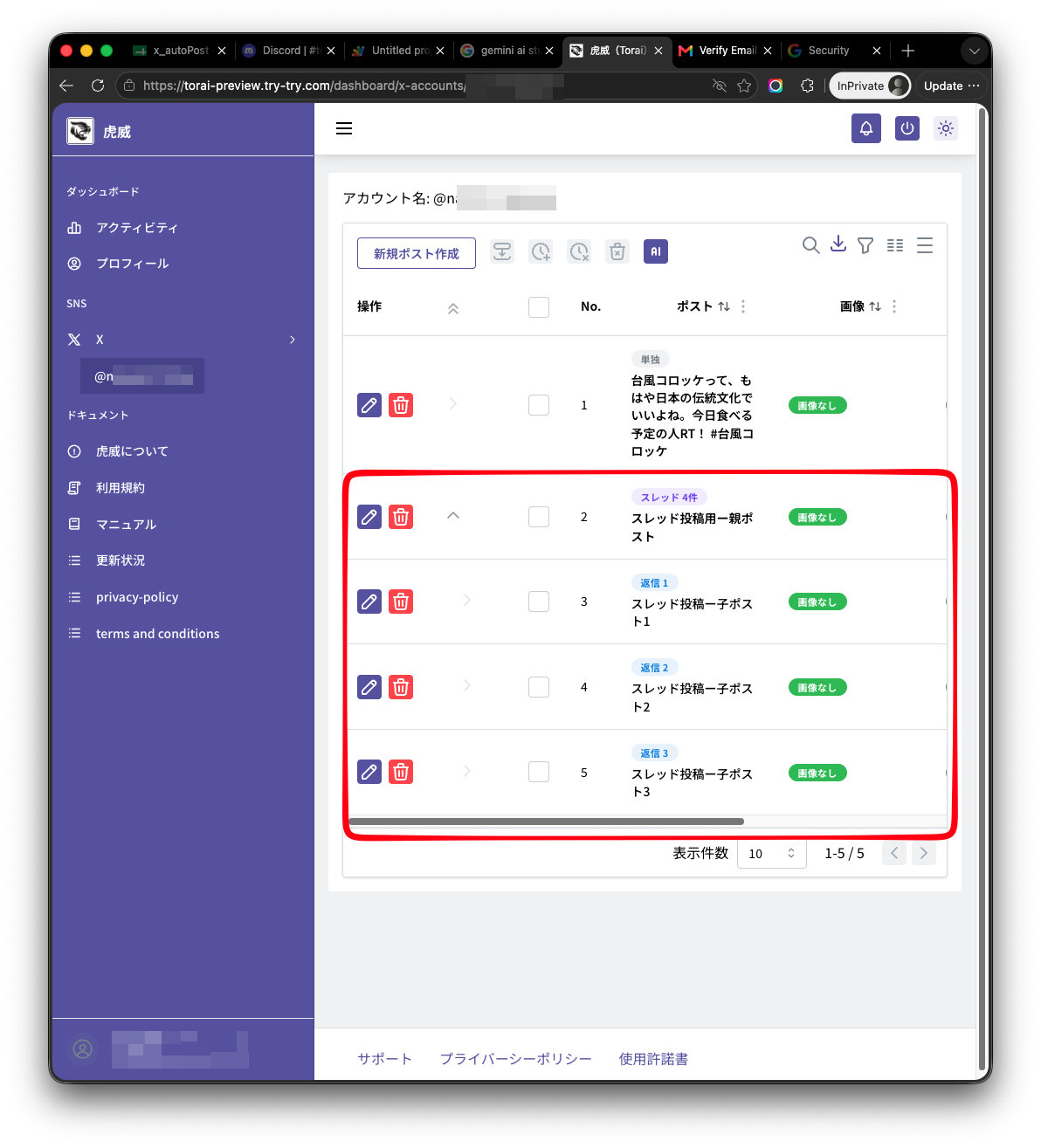Check the box for post 4

click(539, 687)
